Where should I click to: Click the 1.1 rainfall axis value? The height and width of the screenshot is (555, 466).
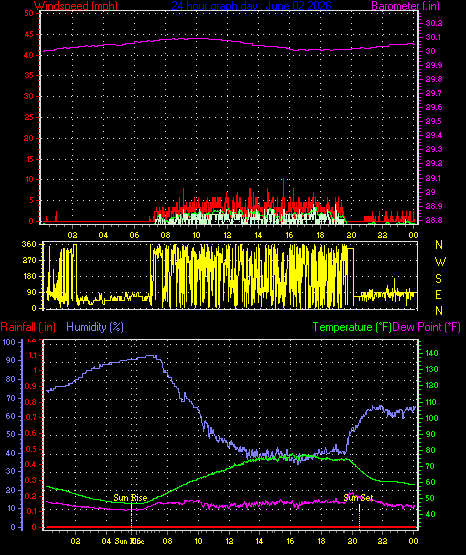coord(32,355)
